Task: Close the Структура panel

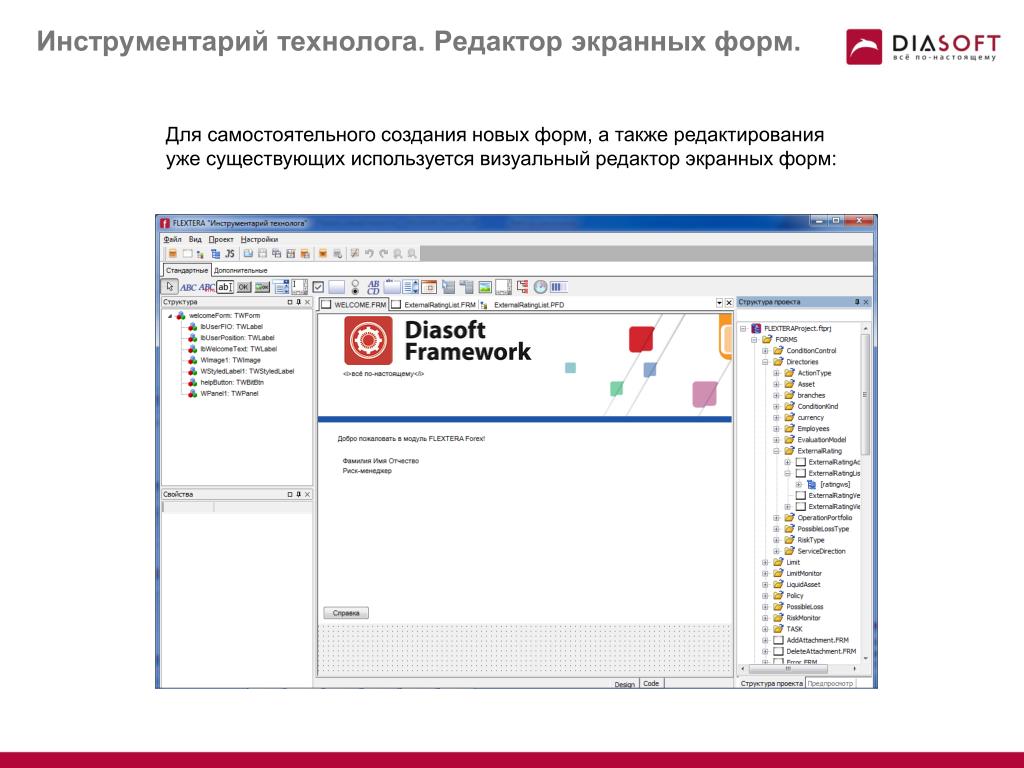Action: pyautogui.click(x=308, y=302)
